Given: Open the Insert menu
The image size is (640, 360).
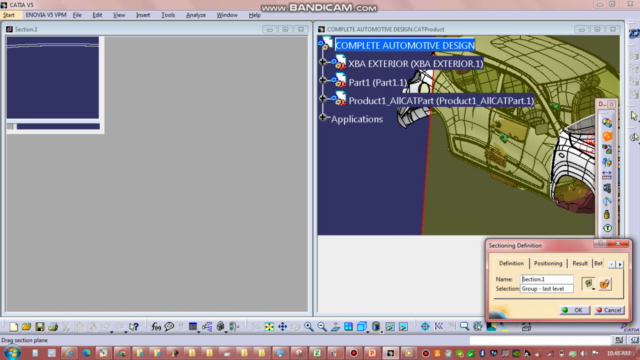Looking at the screenshot, I should point(143,15).
